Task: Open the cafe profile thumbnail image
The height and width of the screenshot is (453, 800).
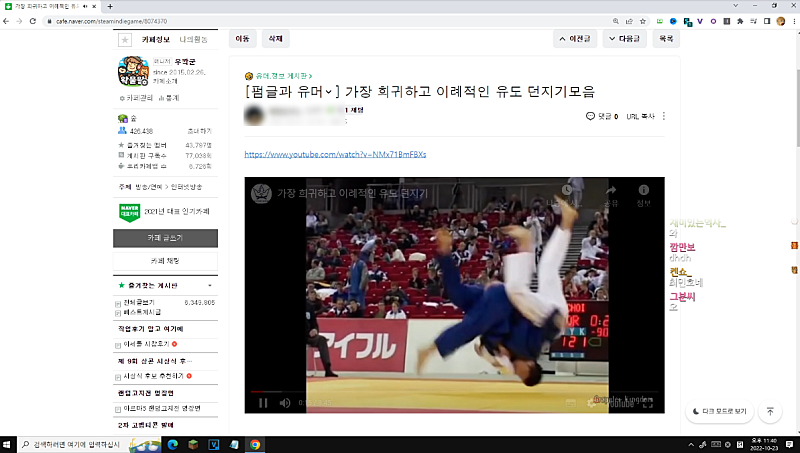Action: coord(133,71)
